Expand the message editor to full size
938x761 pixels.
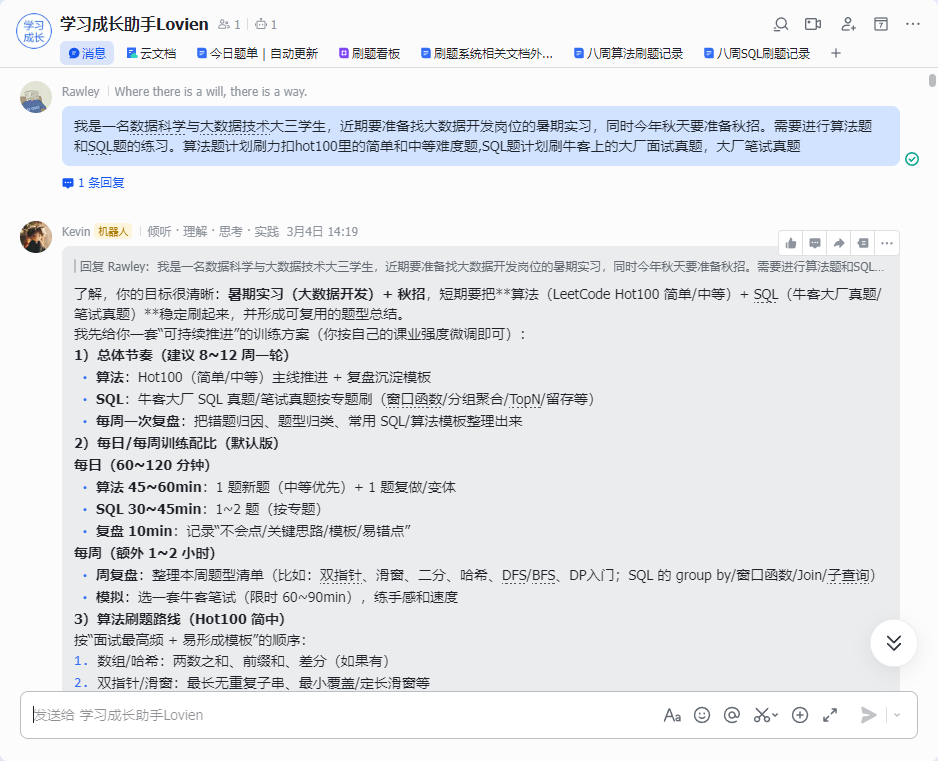[829, 715]
